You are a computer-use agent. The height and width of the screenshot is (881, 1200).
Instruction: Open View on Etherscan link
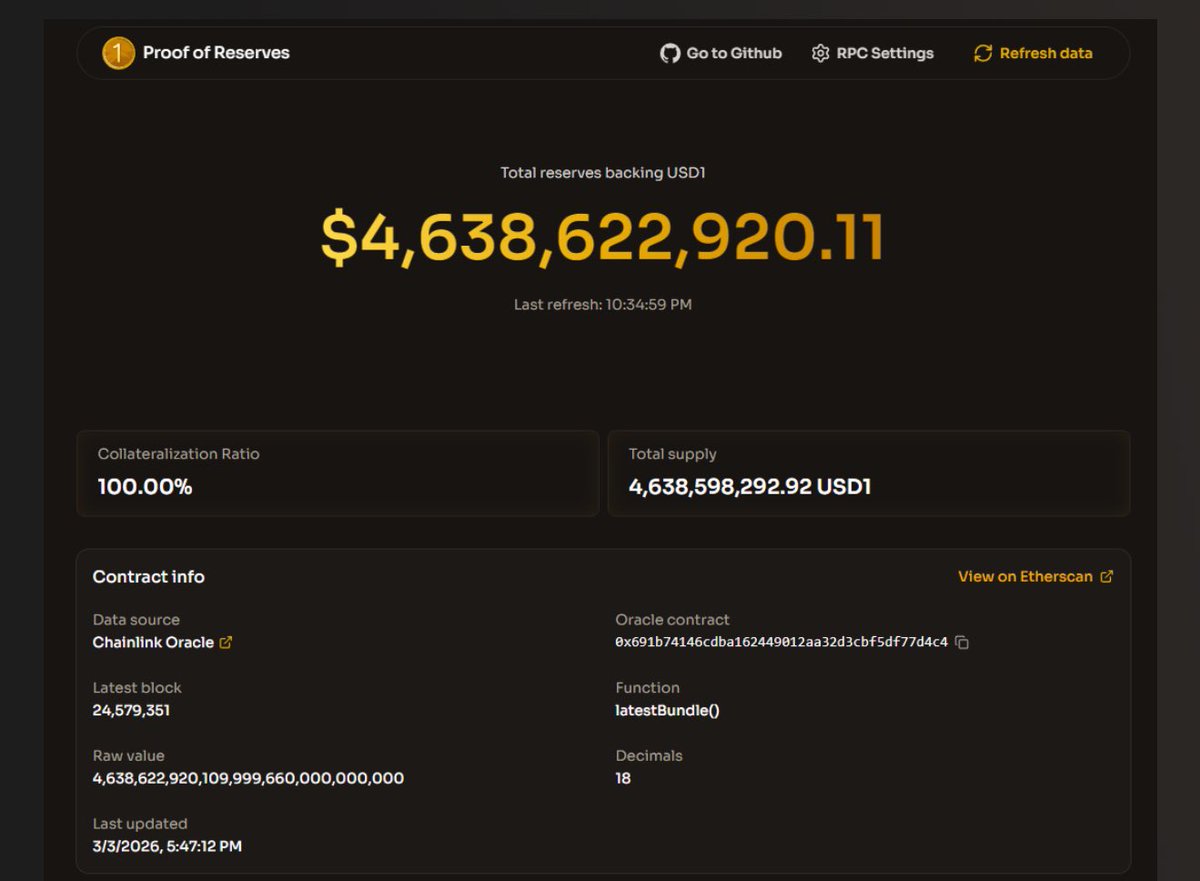pos(1035,577)
